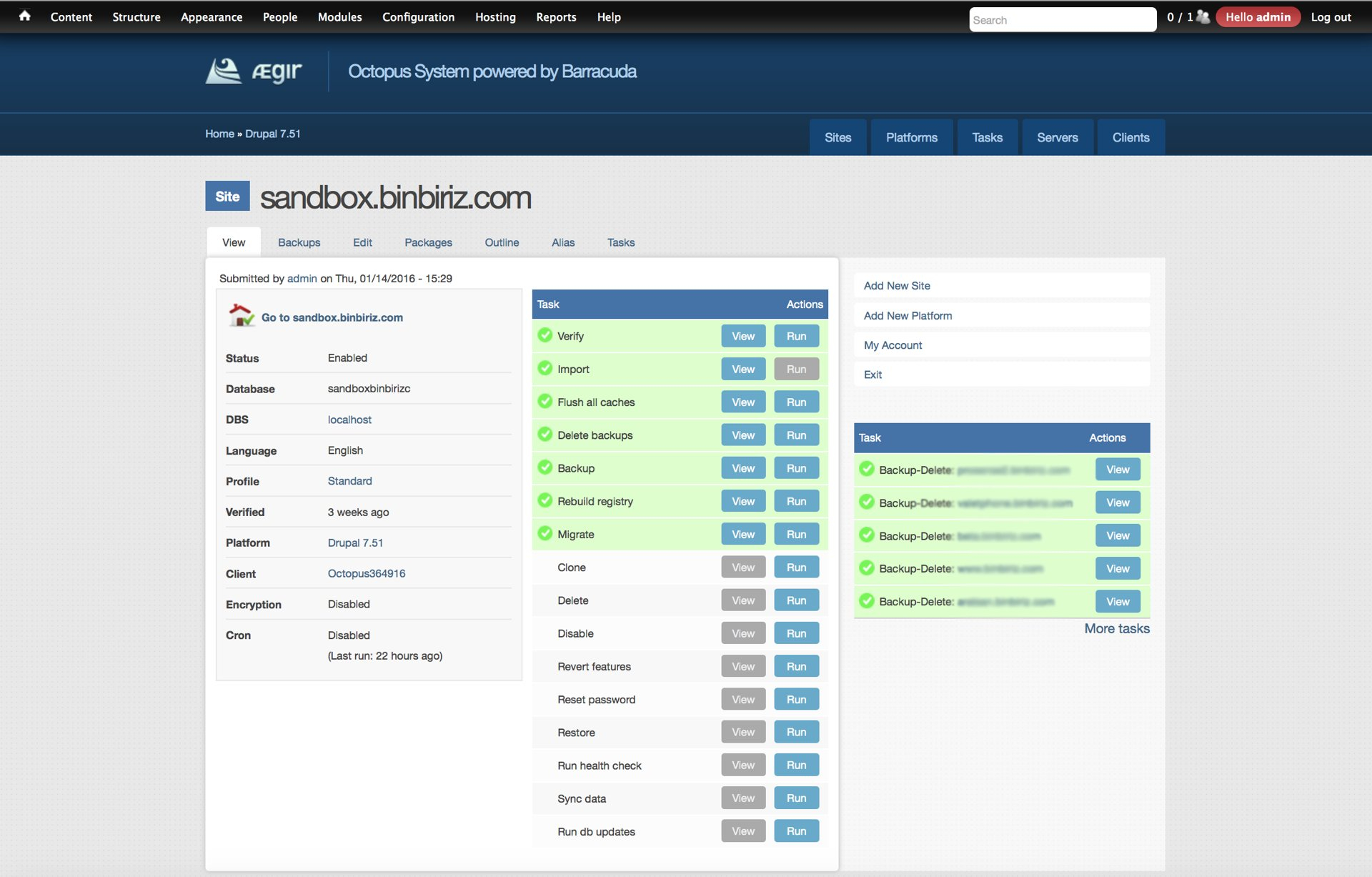This screenshot has width=1372, height=877.
Task: Open the Hosting admin menu
Action: 495,16
